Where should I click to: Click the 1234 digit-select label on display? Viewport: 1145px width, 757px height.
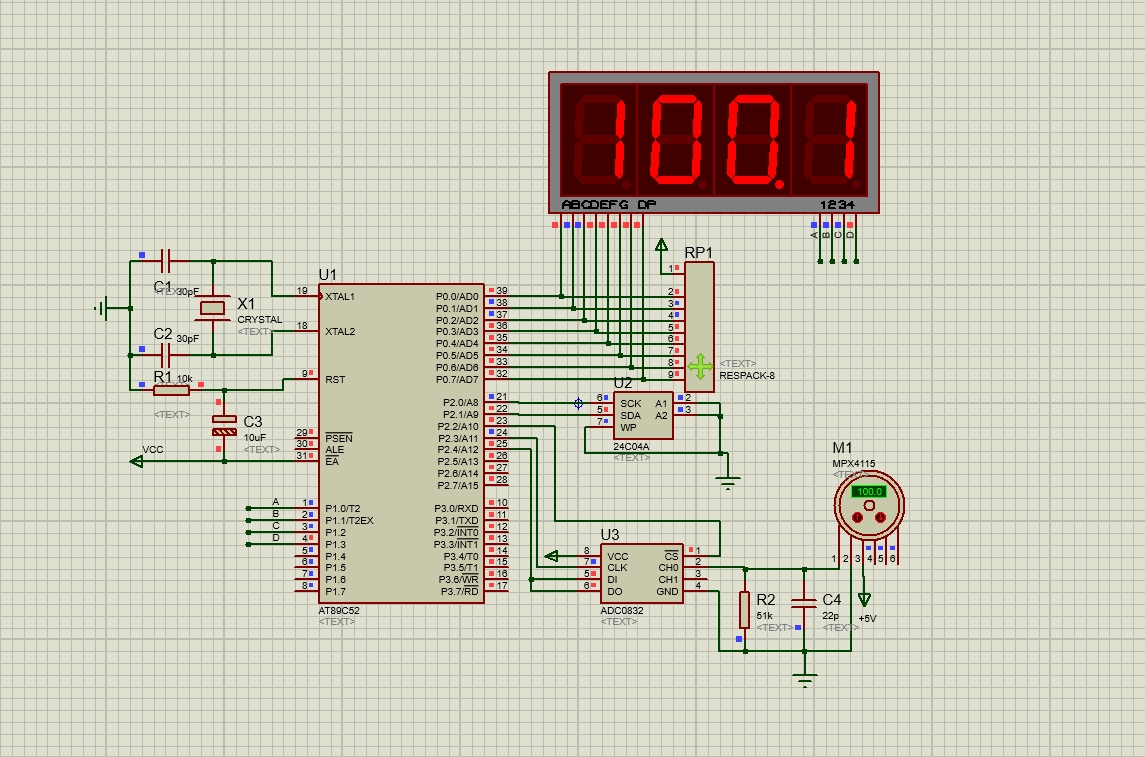[837, 204]
